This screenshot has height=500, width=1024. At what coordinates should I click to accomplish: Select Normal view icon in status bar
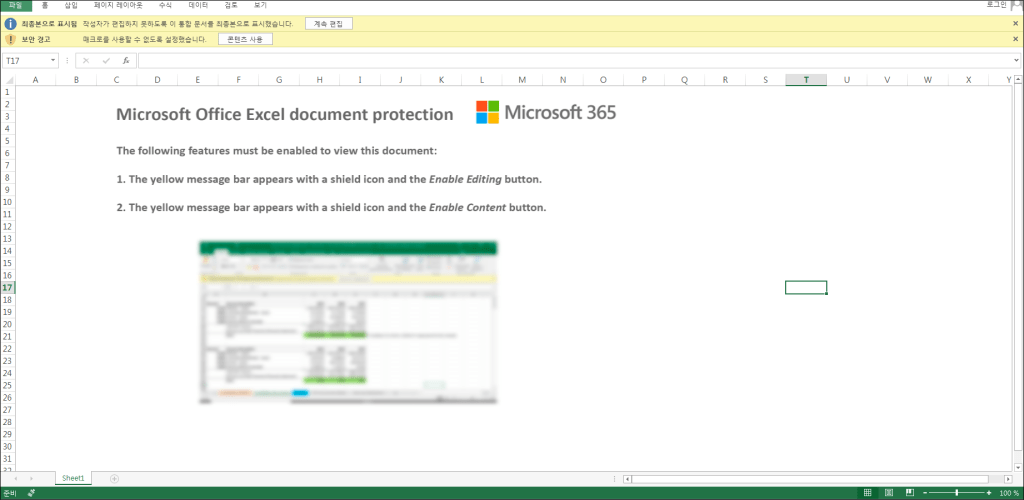867,493
